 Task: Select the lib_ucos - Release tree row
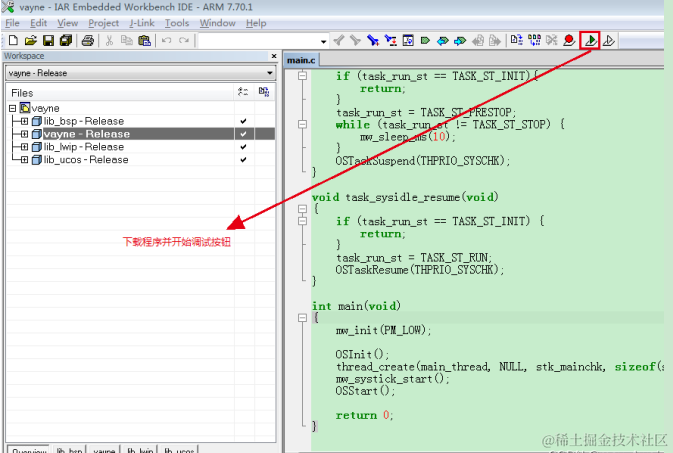141,160
